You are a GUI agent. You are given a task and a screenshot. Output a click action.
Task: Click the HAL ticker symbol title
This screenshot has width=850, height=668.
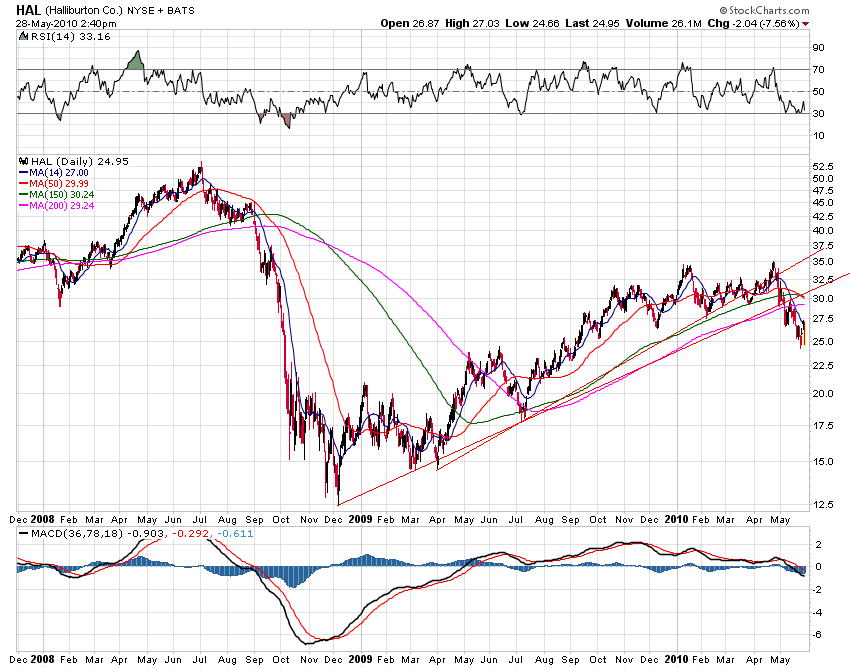coord(29,10)
